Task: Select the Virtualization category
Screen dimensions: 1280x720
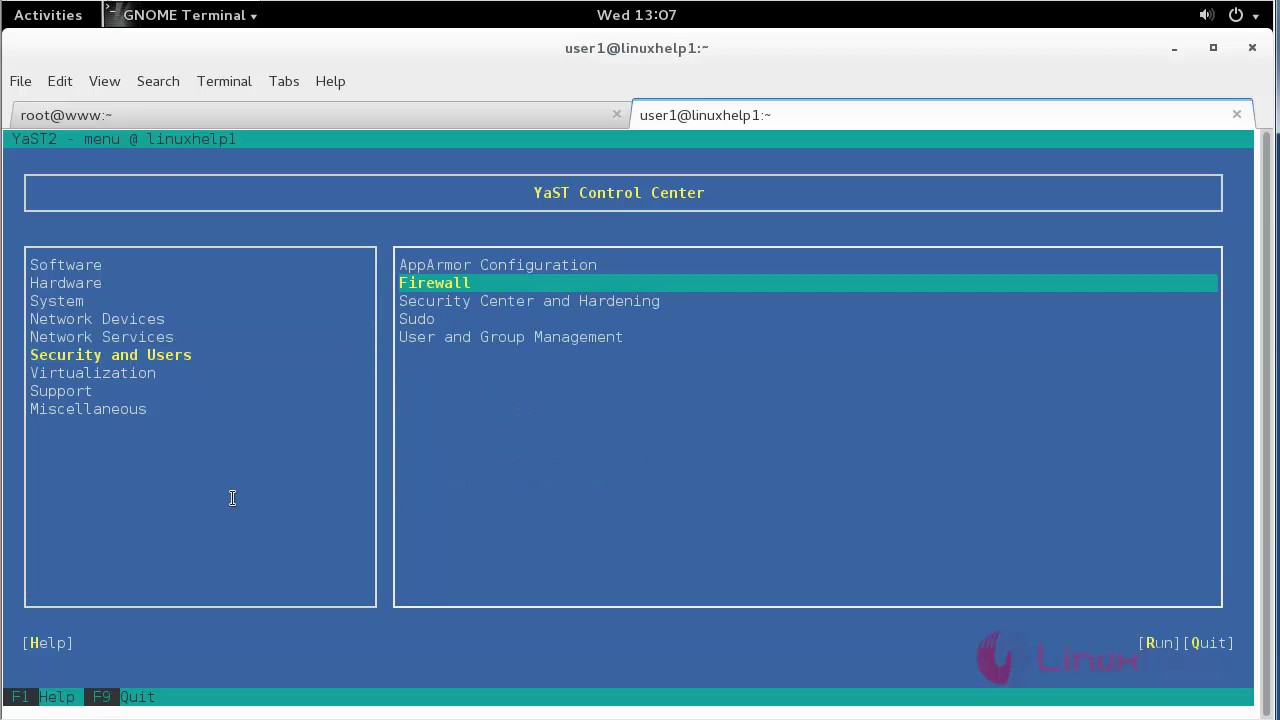Action: (x=93, y=373)
